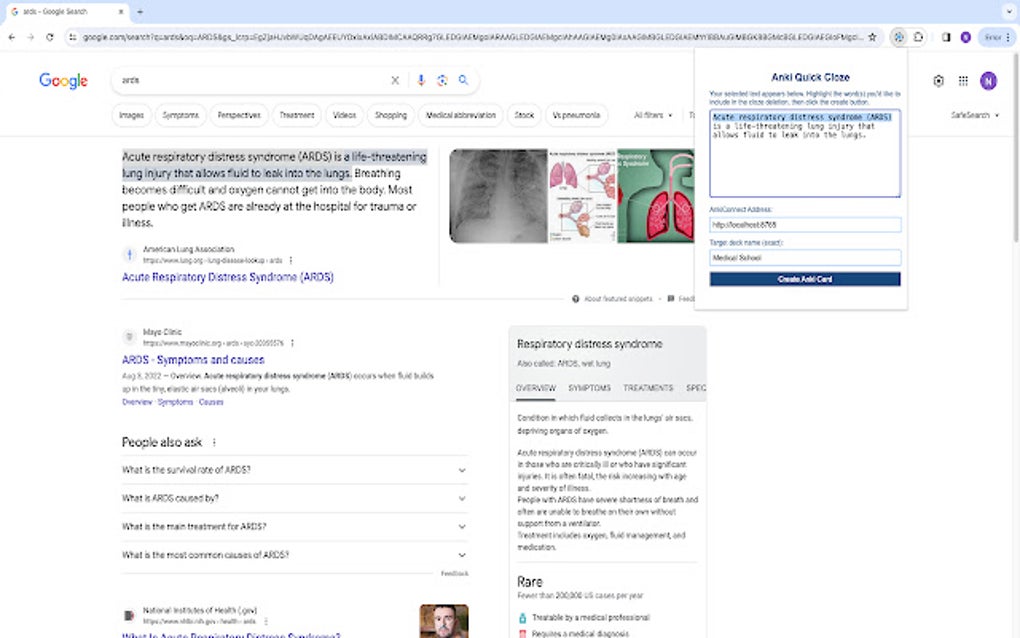
Task: Open Google Lens image search
Action: tap(442, 81)
